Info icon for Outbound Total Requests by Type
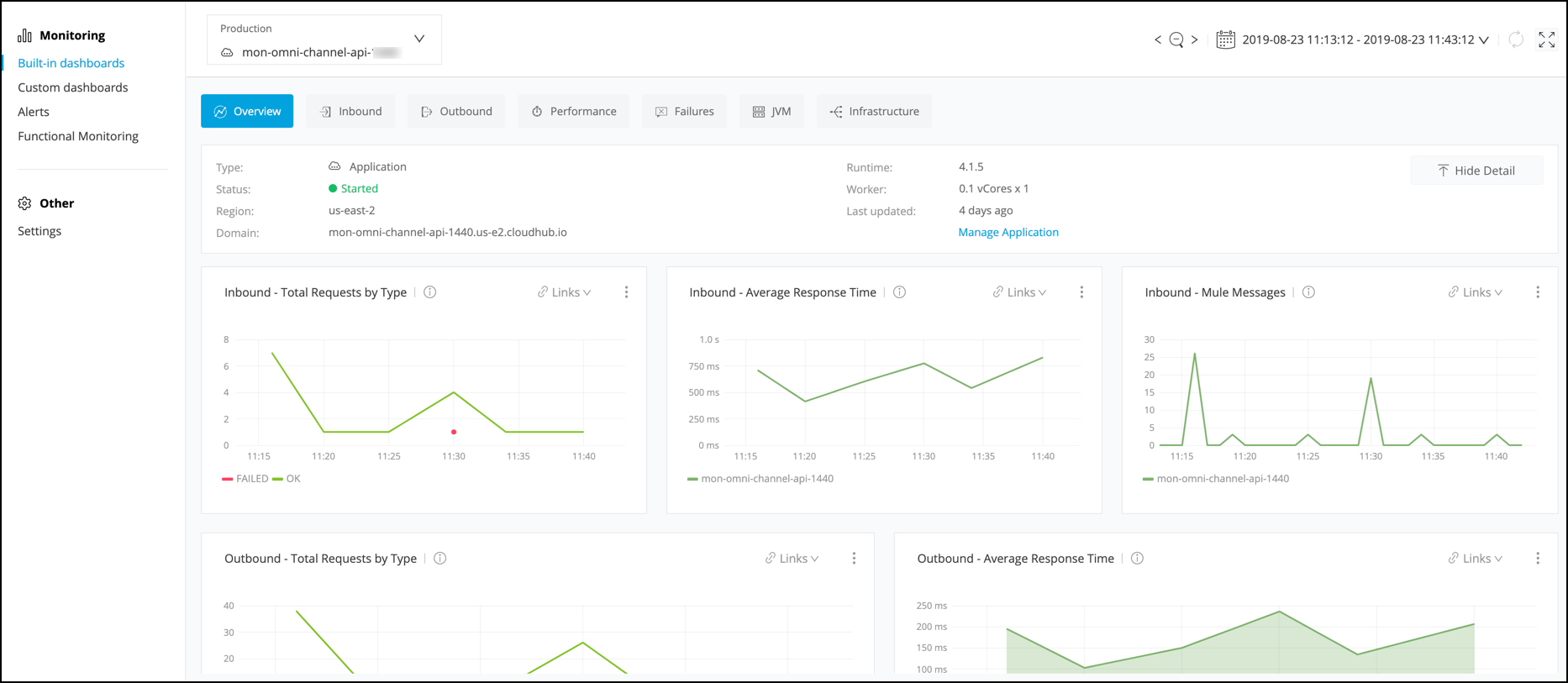 439,559
